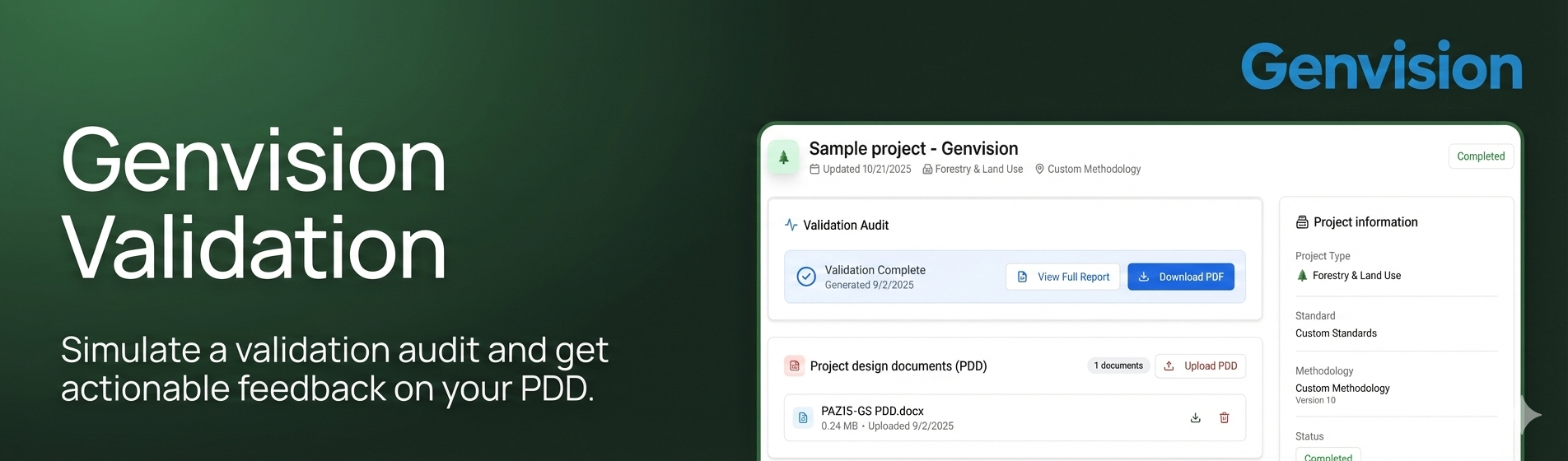1568x461 pixels.
Task: Click the Validation Audit pulse icon
Action: 791,225
